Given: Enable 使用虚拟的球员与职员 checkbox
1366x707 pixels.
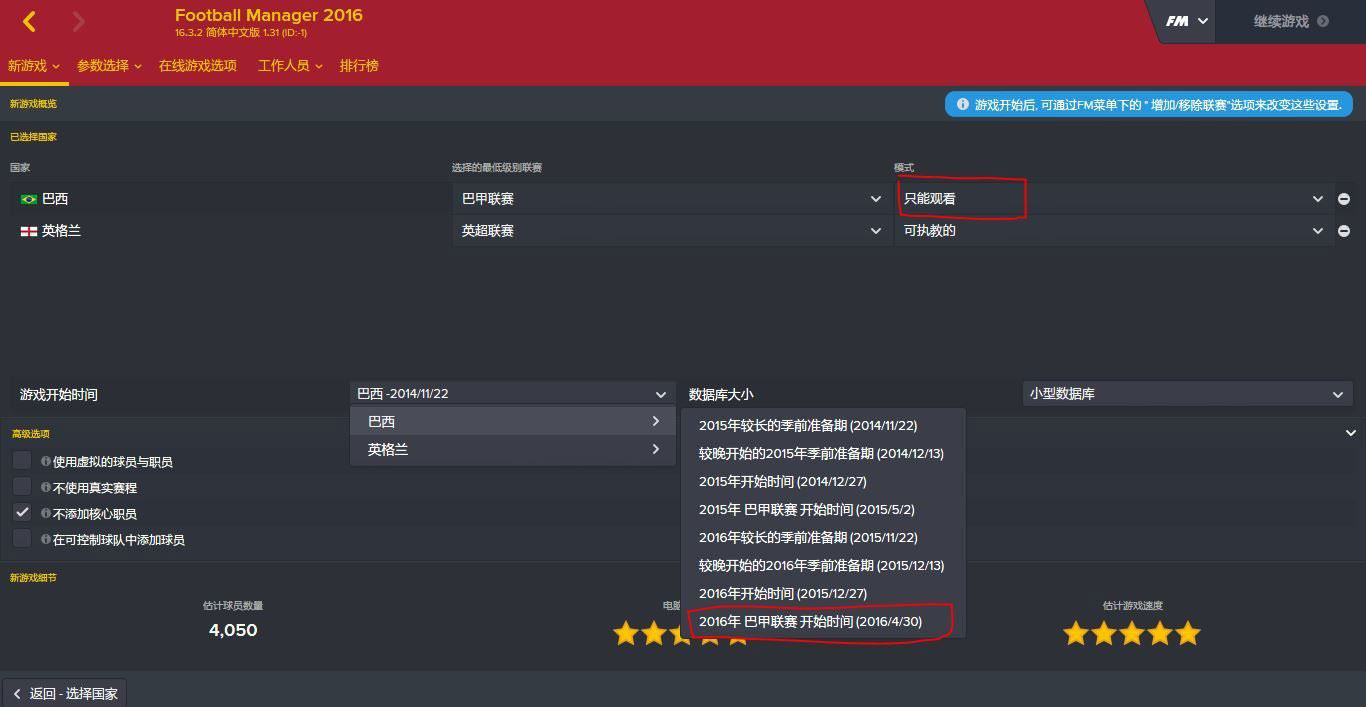Looking at the screenshot, I should (x=22, y=461).
